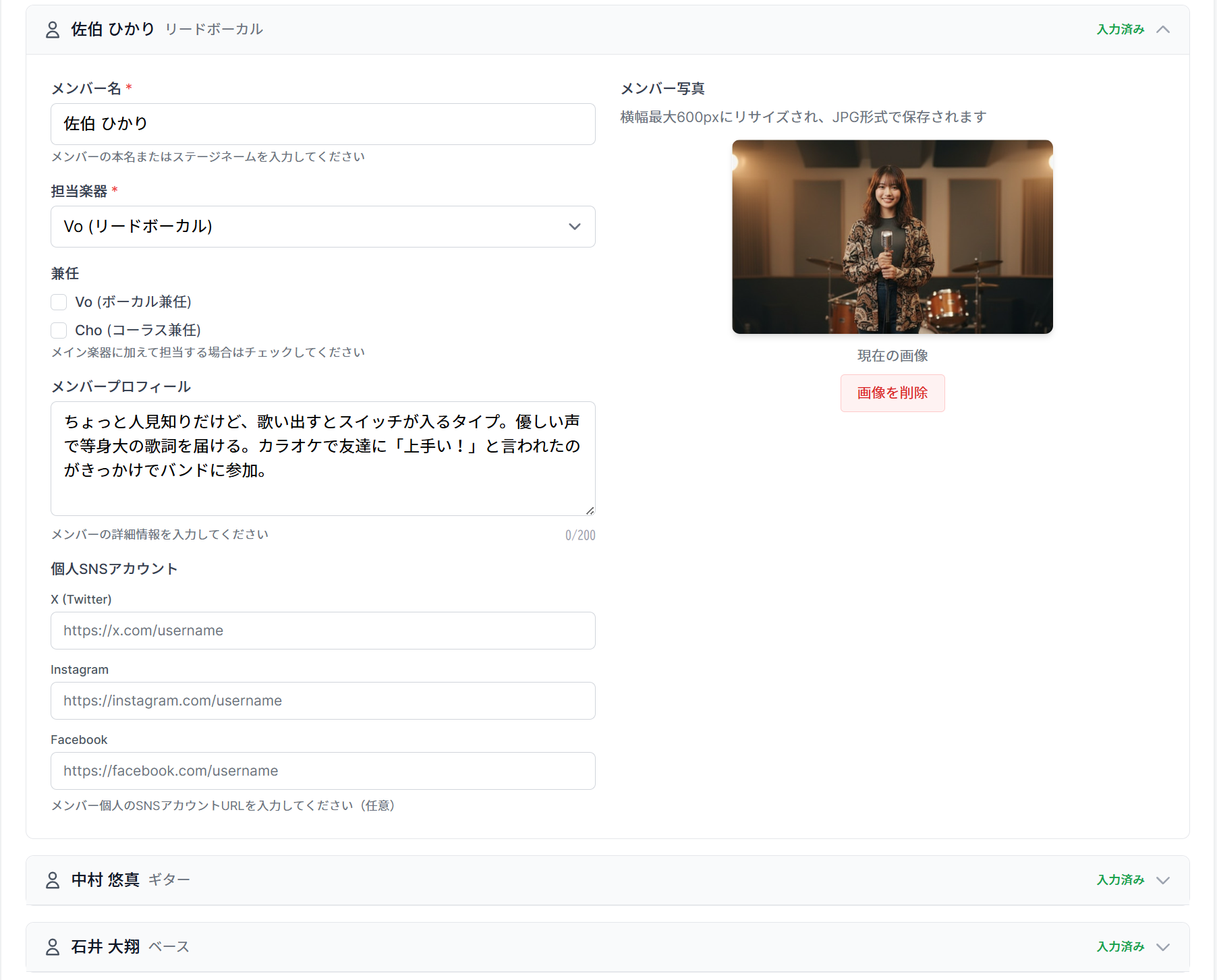This screenshot has width=1217, height=980.
Task: Click the 入力済み status label for 佐伯 ひかり
Action: click(1120, 30)
